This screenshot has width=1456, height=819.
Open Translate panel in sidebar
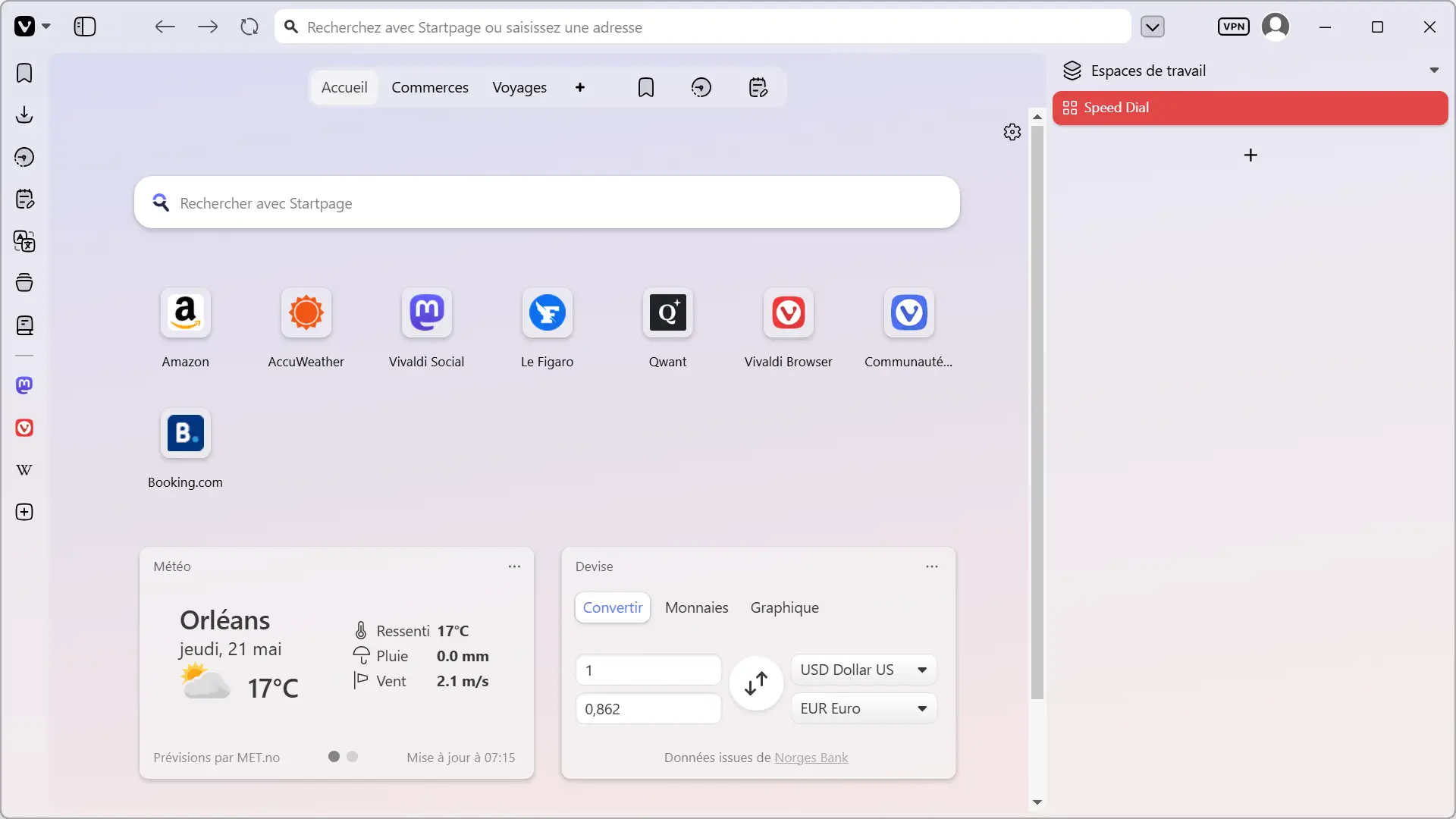point(24,241)
